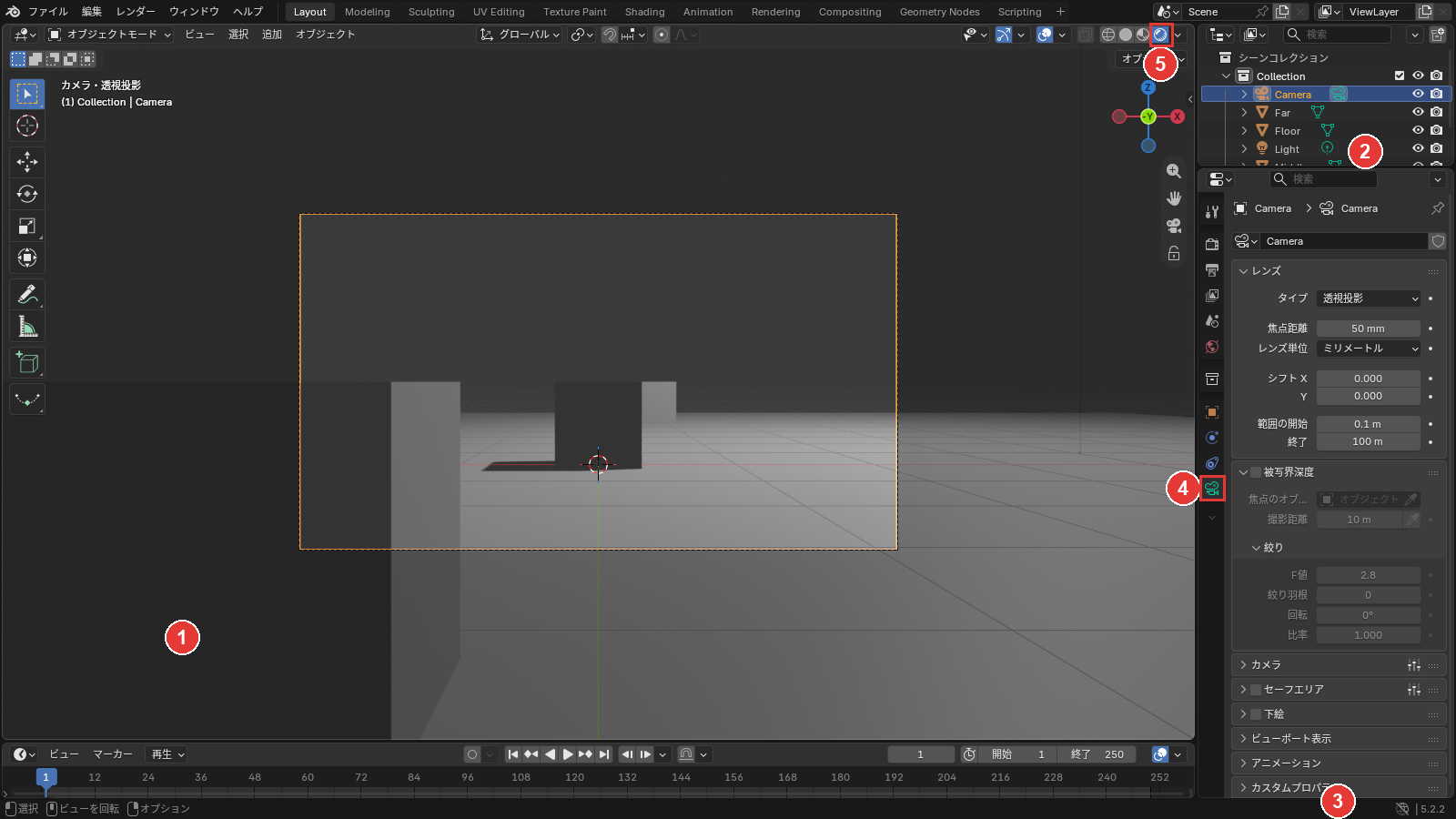Open the lens type dropdown

pyautogui.click(x=1369, y=298)
